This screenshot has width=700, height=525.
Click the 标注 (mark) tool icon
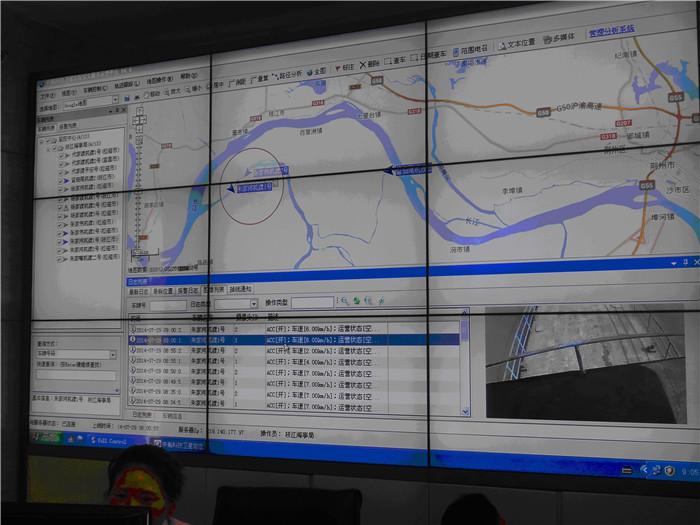coord(337,67)
